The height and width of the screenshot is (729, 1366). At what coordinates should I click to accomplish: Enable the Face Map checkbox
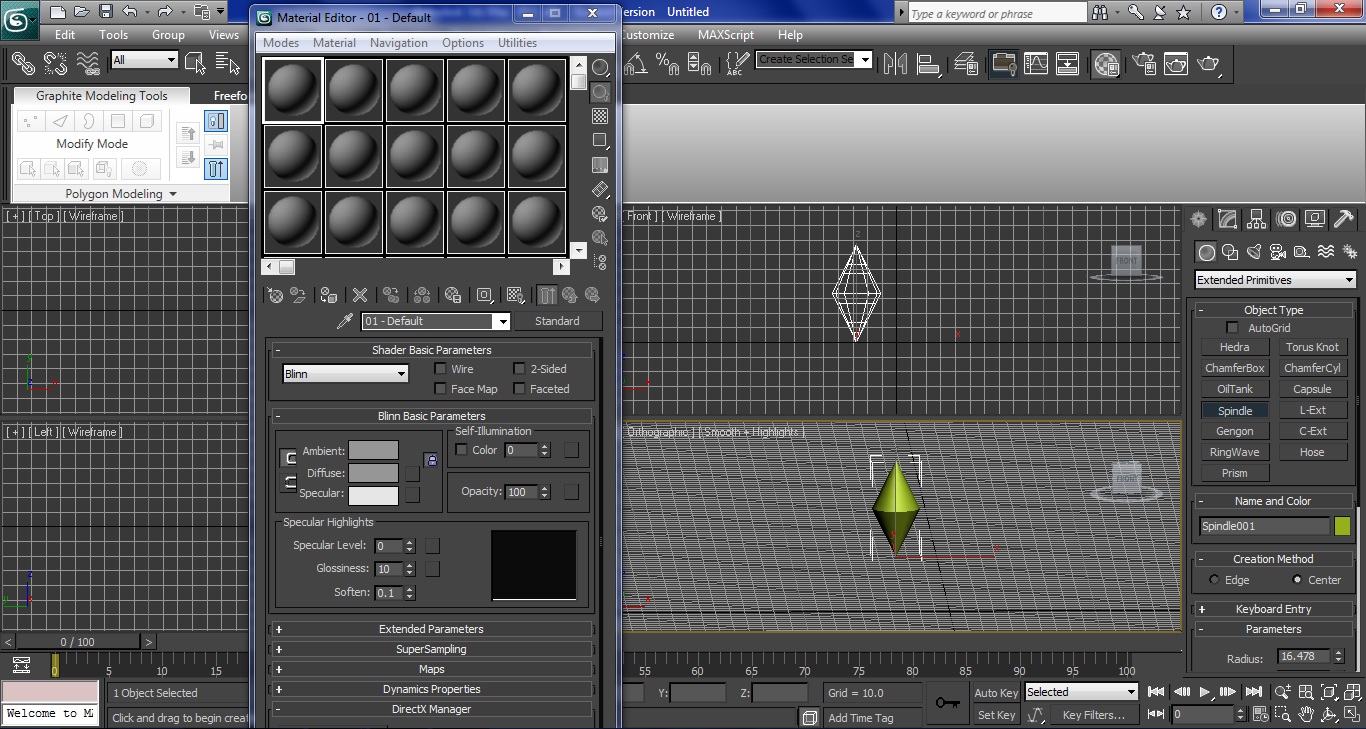tap(440, 389)
